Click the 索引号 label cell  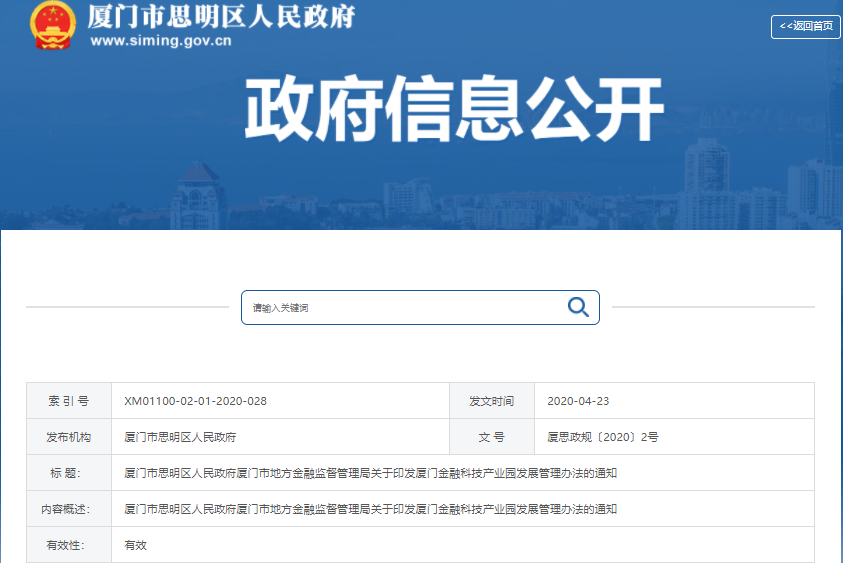coord(68,401)
